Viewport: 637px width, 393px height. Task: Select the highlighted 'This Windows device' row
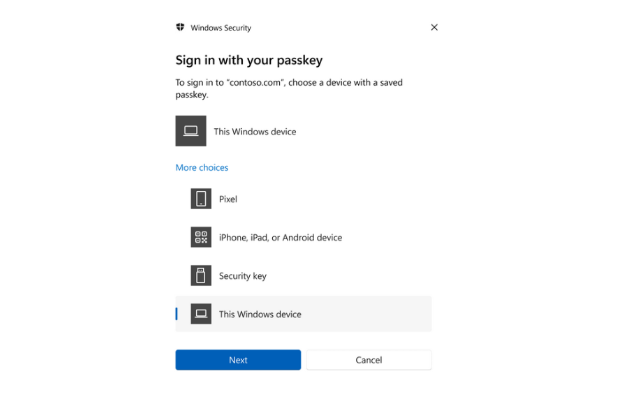(303, 314)
